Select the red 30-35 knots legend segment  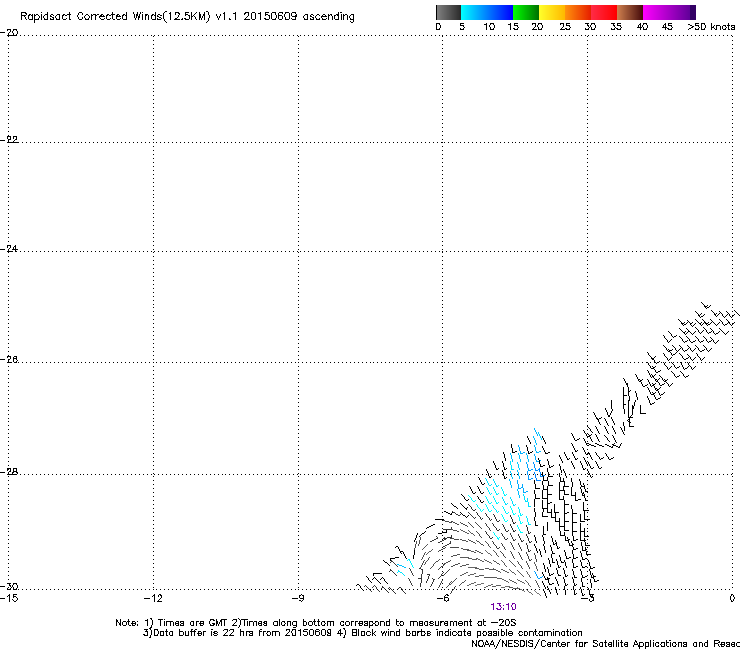point(604,12)
